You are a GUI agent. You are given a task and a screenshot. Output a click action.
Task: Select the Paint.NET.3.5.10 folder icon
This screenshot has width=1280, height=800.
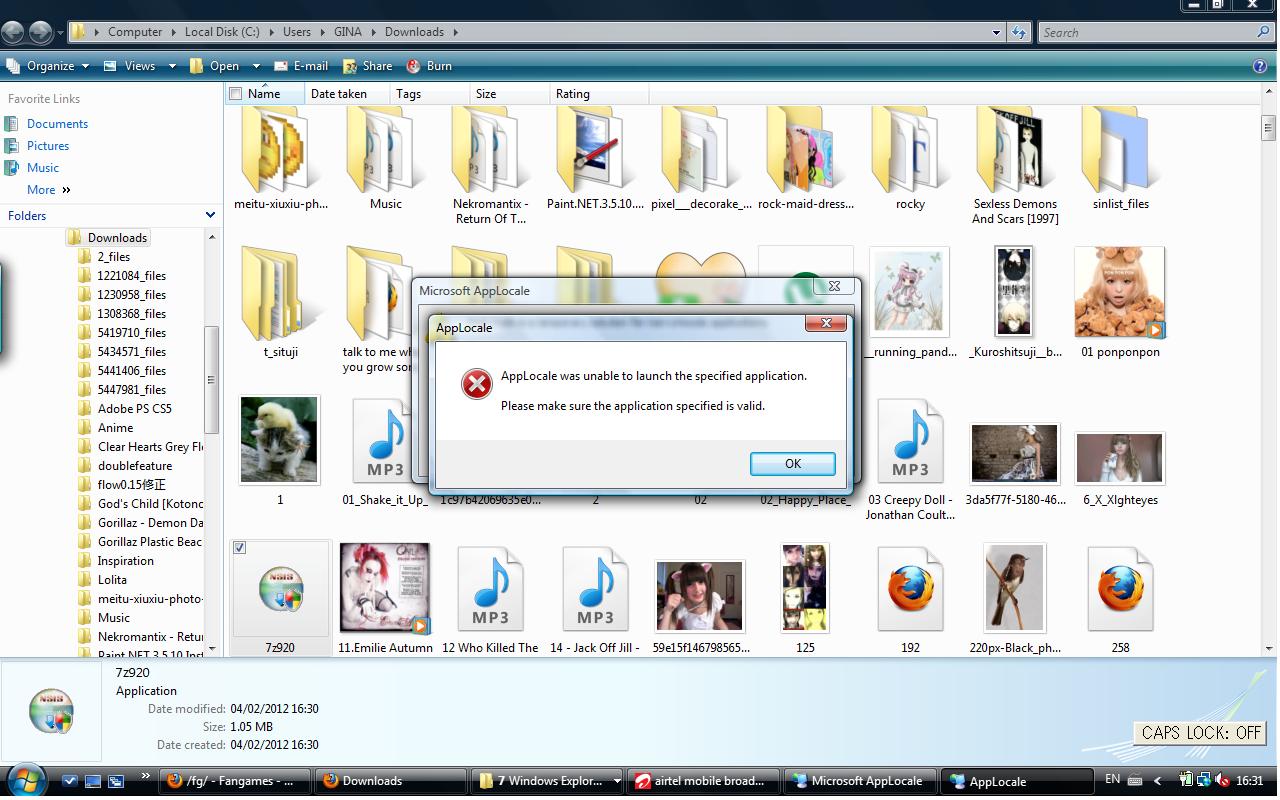click(595, 150)
